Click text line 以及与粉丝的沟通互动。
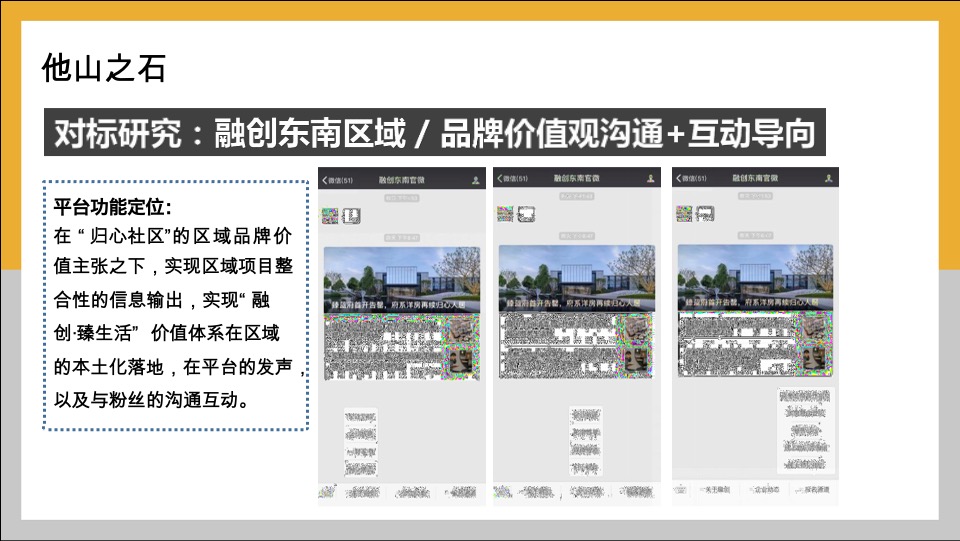Image resolution: width=960 pixels, height=541 pixels. [x=152, y=400]
